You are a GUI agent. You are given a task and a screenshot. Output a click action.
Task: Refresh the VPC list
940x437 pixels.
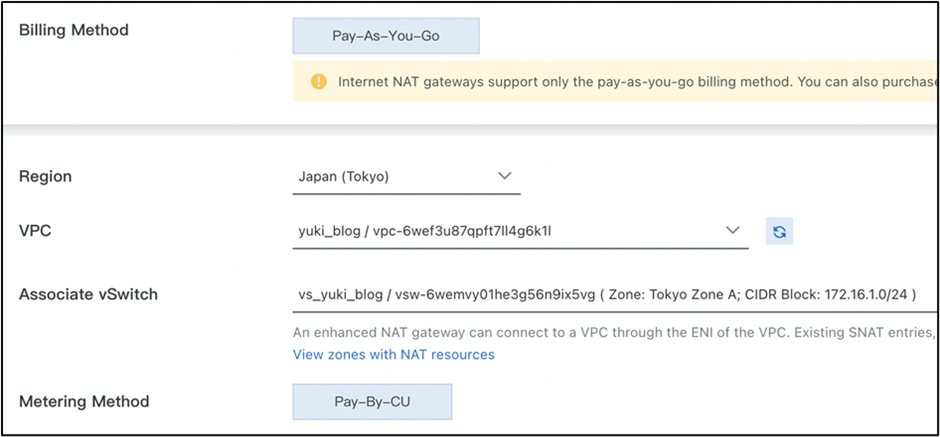(x=779, y=232)
